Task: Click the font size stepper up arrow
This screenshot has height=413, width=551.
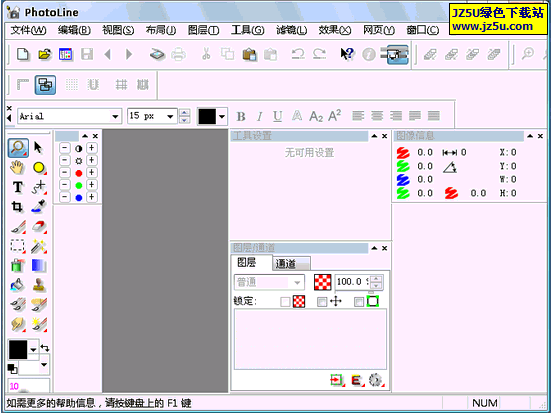Action: (x=184, y=113)
